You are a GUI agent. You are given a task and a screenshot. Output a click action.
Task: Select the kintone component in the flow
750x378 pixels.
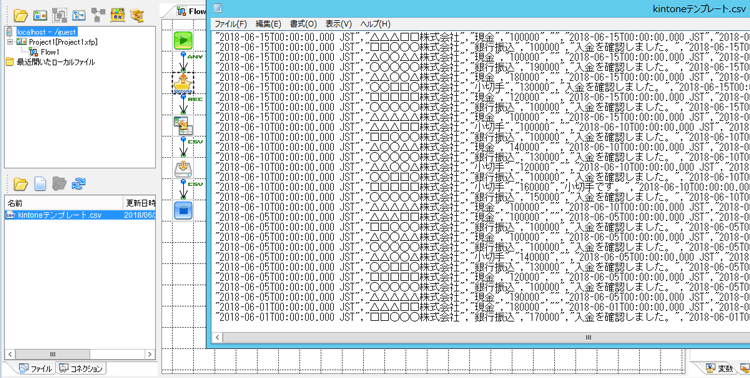coord(183,83)
